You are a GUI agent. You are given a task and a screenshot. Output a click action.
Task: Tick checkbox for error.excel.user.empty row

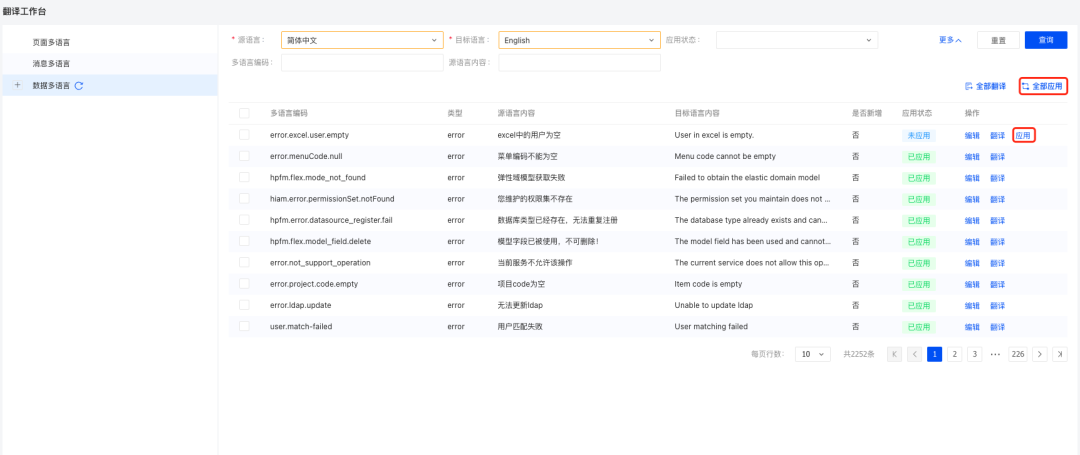[244, 135]
